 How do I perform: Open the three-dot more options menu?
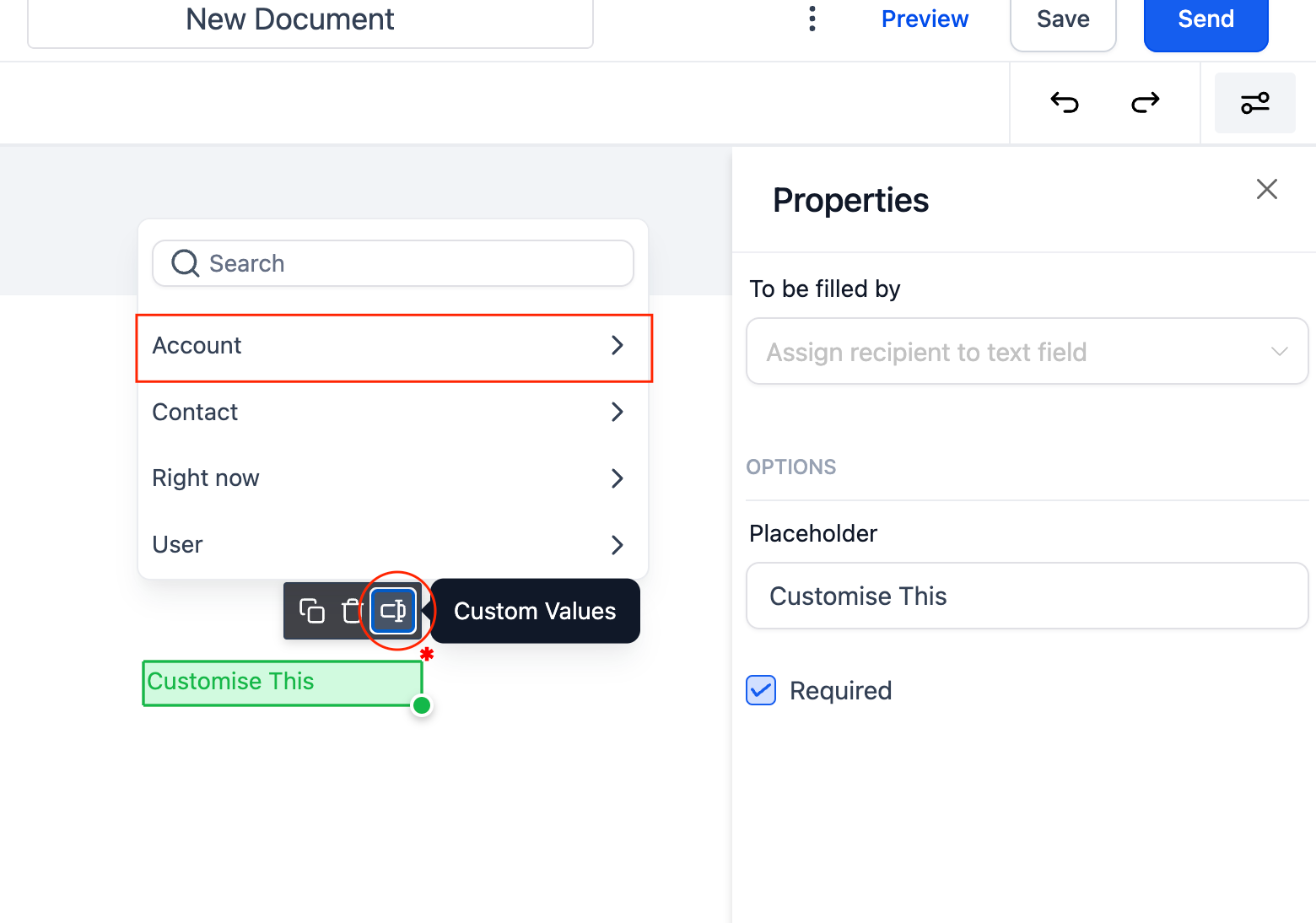pyautogui.click(x=812, y=19)
